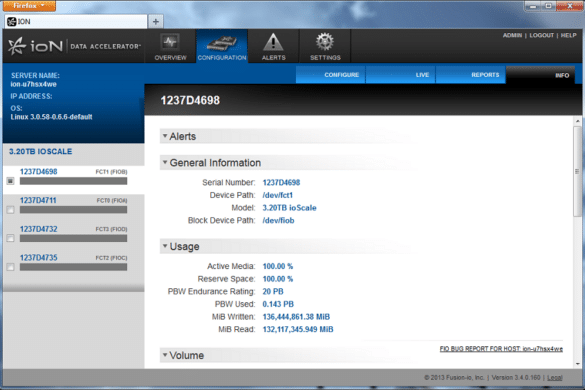The image size is (585, 390).
Task: Click the Version 3.4.0.160 footer text
Action: pyautogui.click(x=516, y=378)
